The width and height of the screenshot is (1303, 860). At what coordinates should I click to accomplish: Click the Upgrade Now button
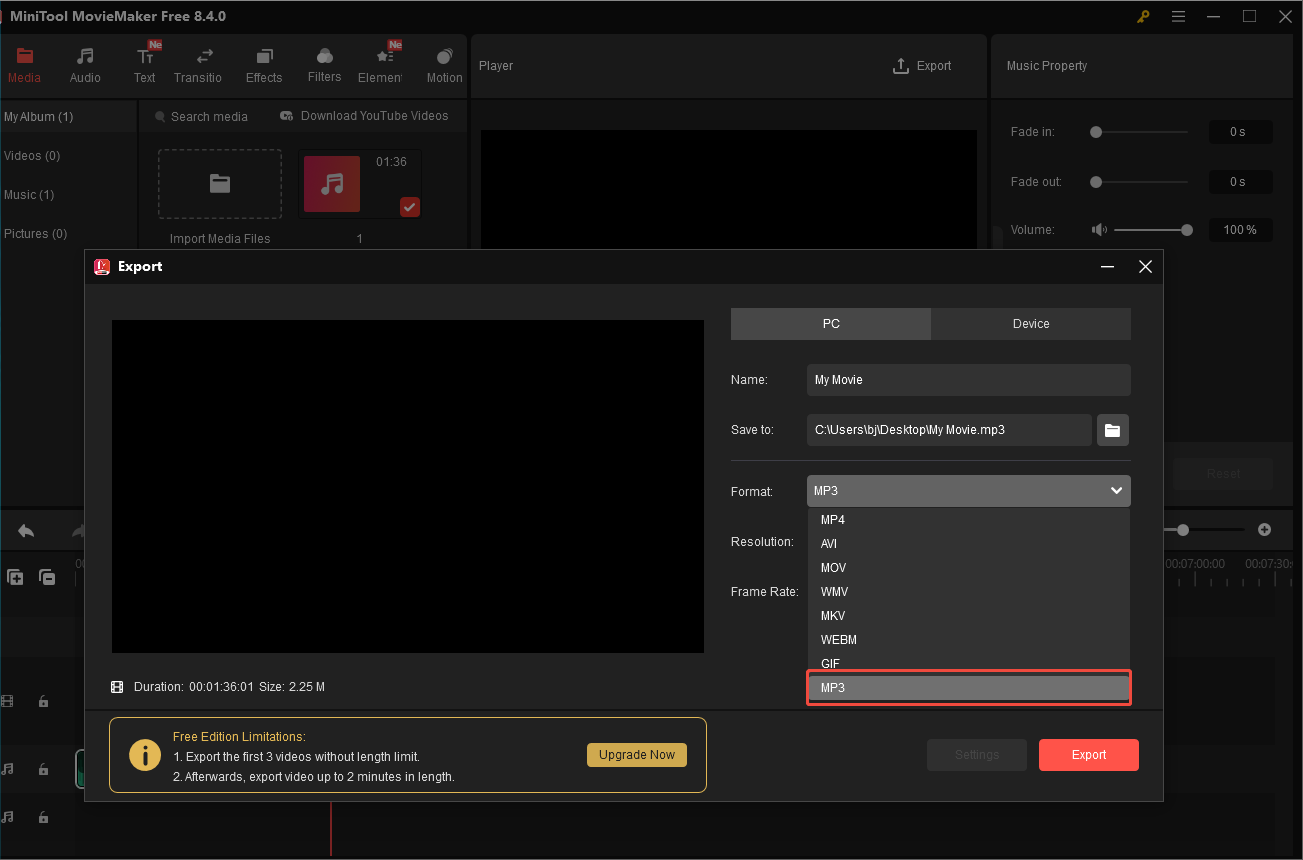636,754
